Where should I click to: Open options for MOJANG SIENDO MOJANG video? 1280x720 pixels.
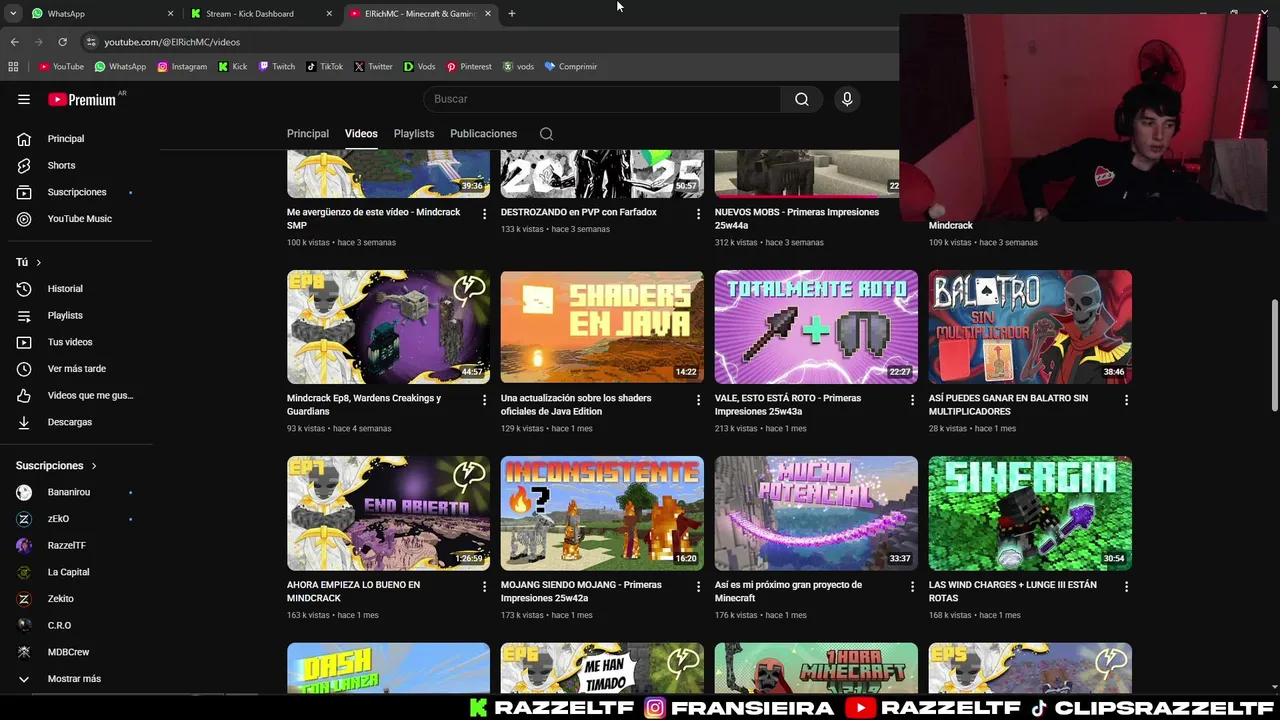[x=698, y=587]
